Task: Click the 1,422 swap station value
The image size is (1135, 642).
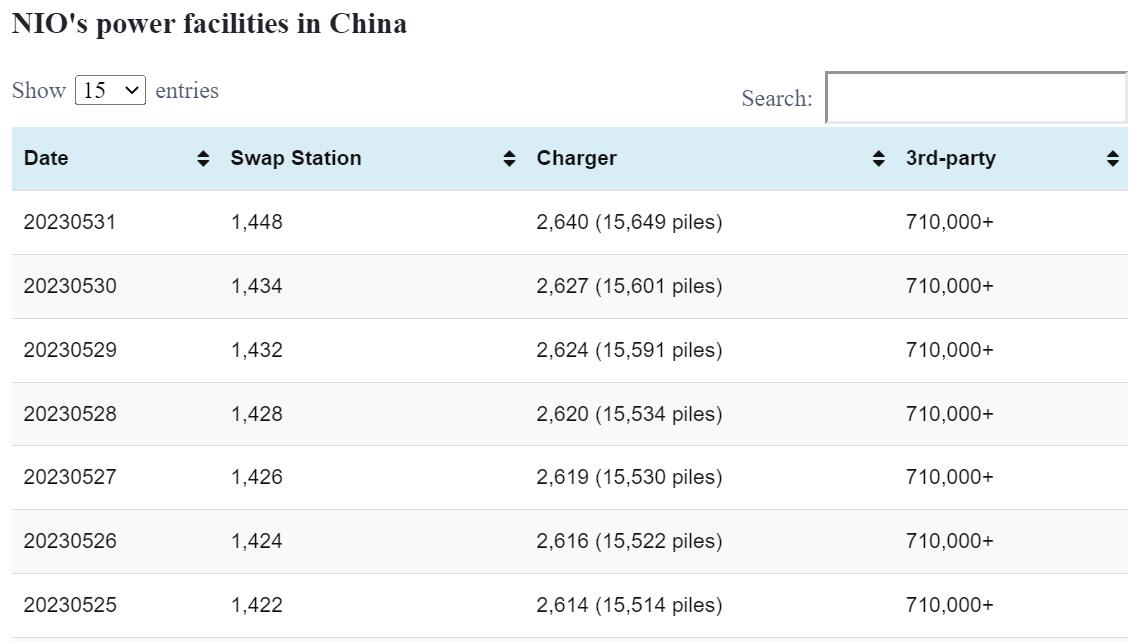Action: tap(256, 605)
